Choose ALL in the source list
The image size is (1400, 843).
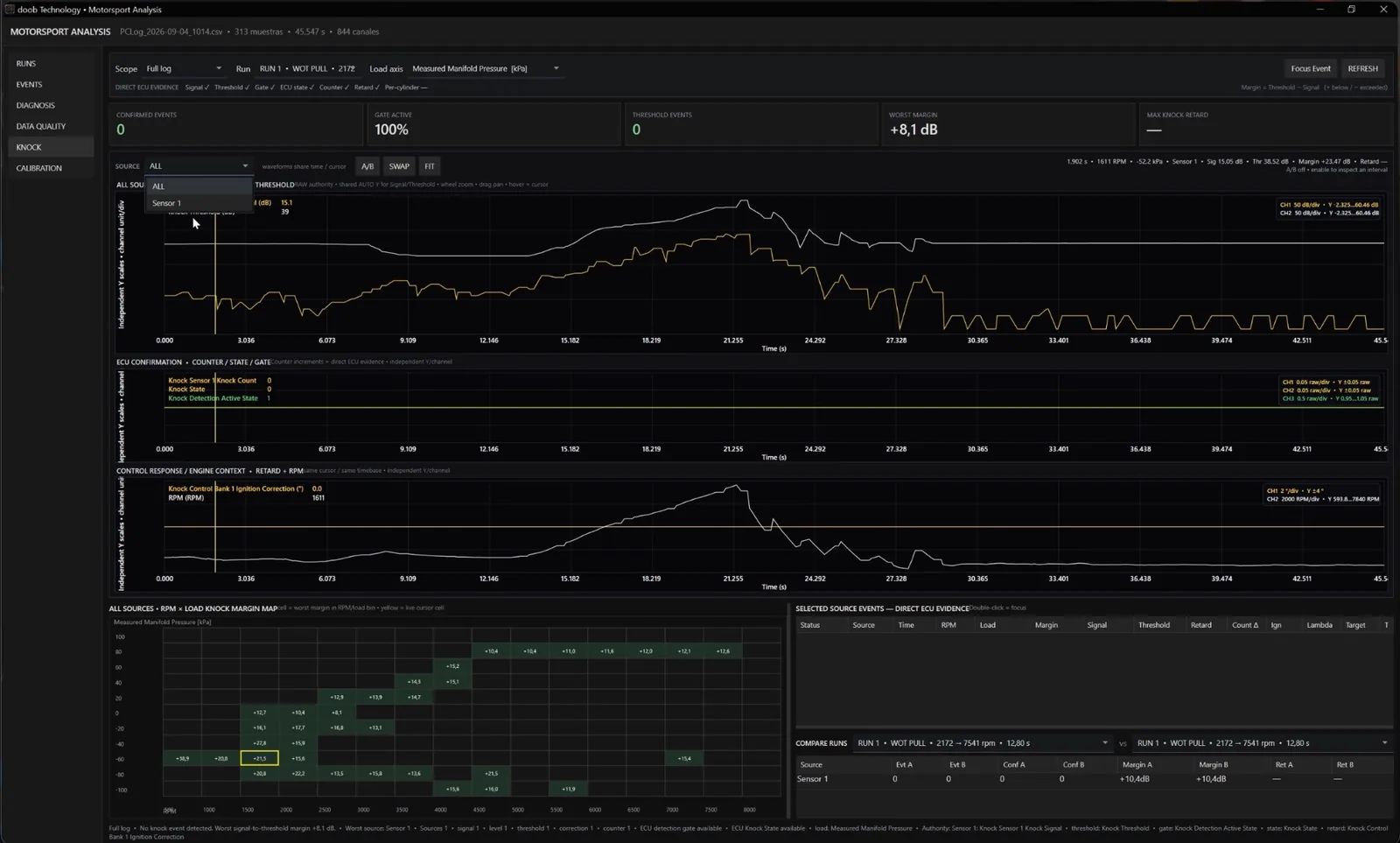pos(198,186)
